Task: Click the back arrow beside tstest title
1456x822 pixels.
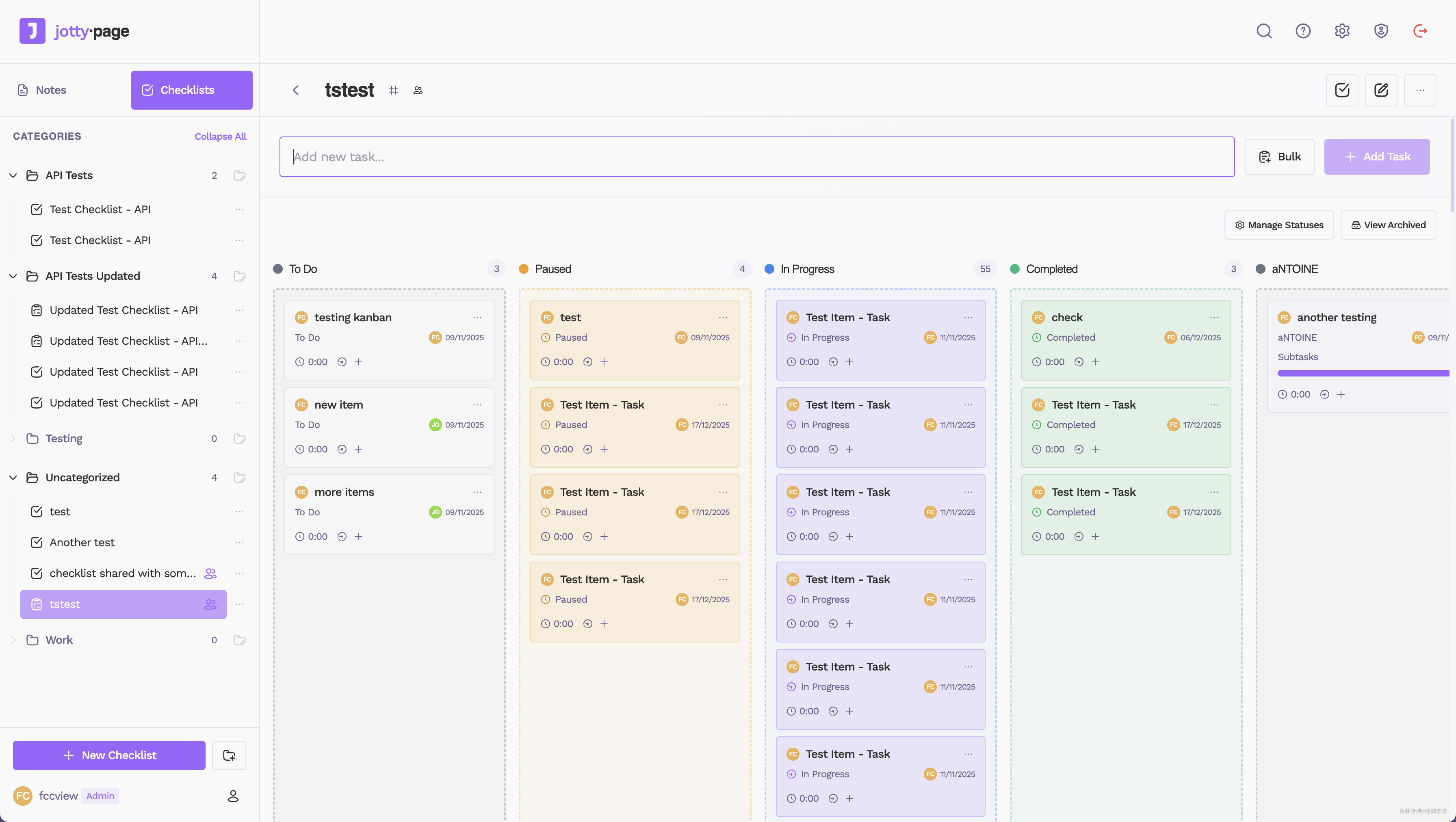Action: (296, 91)
